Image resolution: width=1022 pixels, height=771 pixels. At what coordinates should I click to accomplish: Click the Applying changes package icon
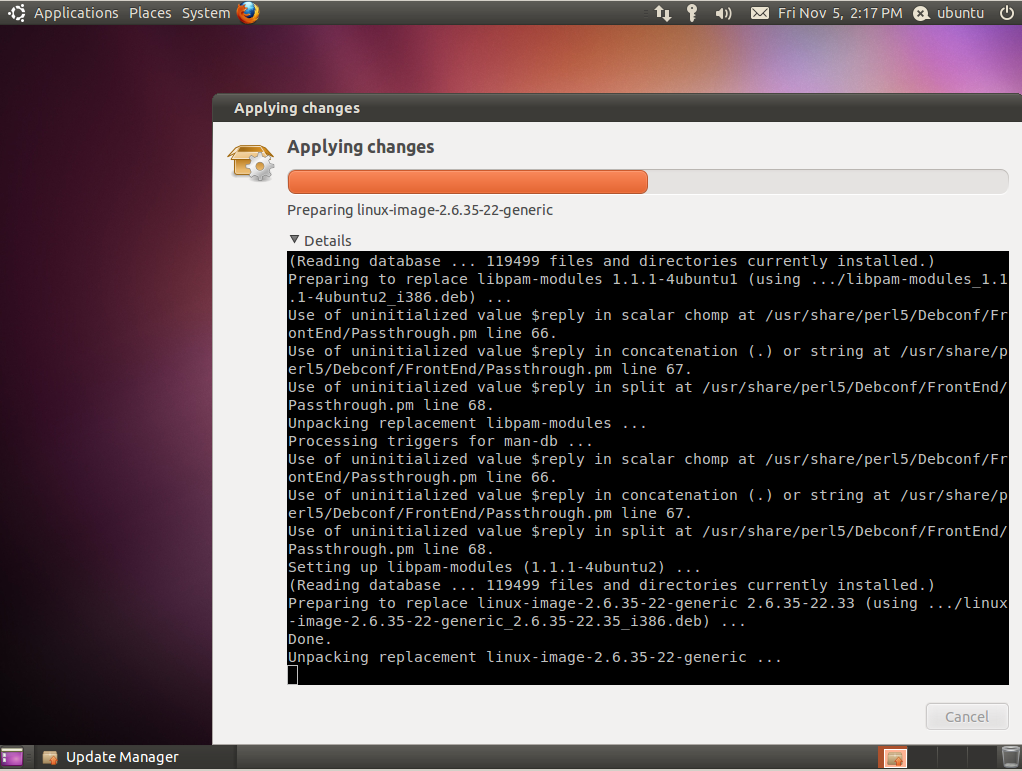(250, 161)
